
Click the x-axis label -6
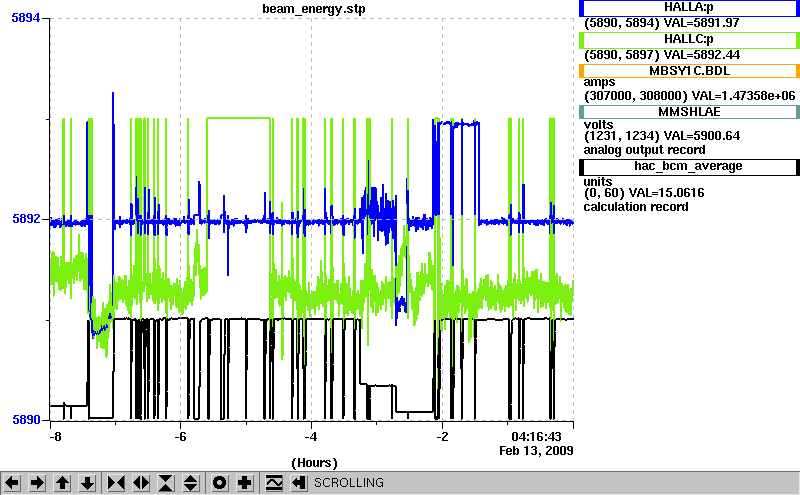pyautogui.click(x=180, y=437)
